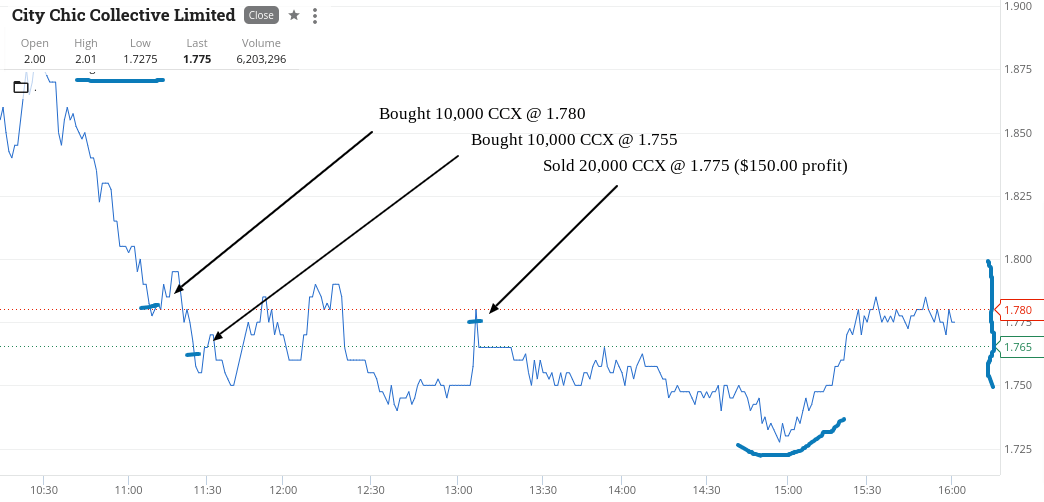The width and height of the screenshot is (1044, 502).
Task: Select the red 1.780 price tag
Action: click(1017, 310)
